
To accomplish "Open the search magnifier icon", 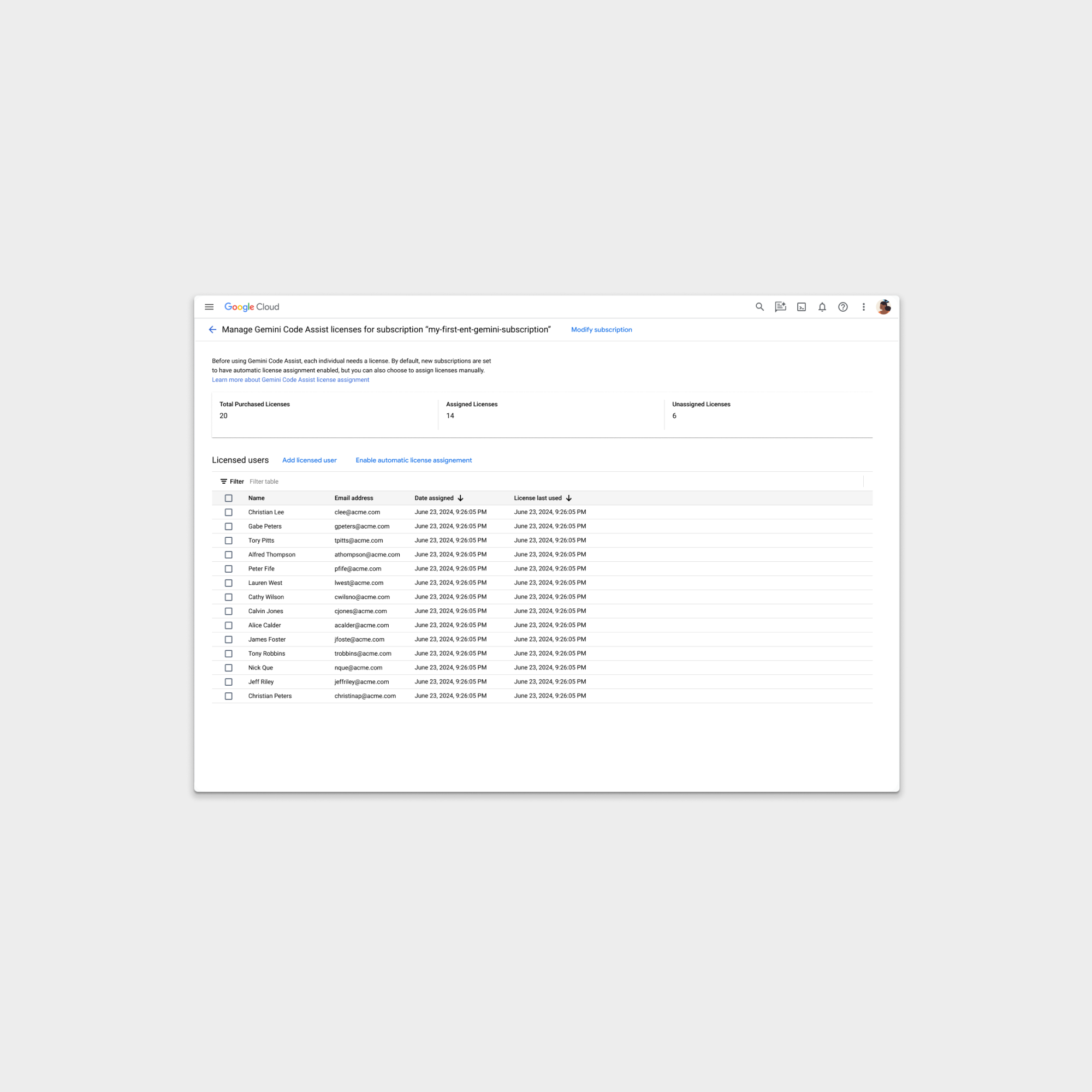I will point(759,307).
